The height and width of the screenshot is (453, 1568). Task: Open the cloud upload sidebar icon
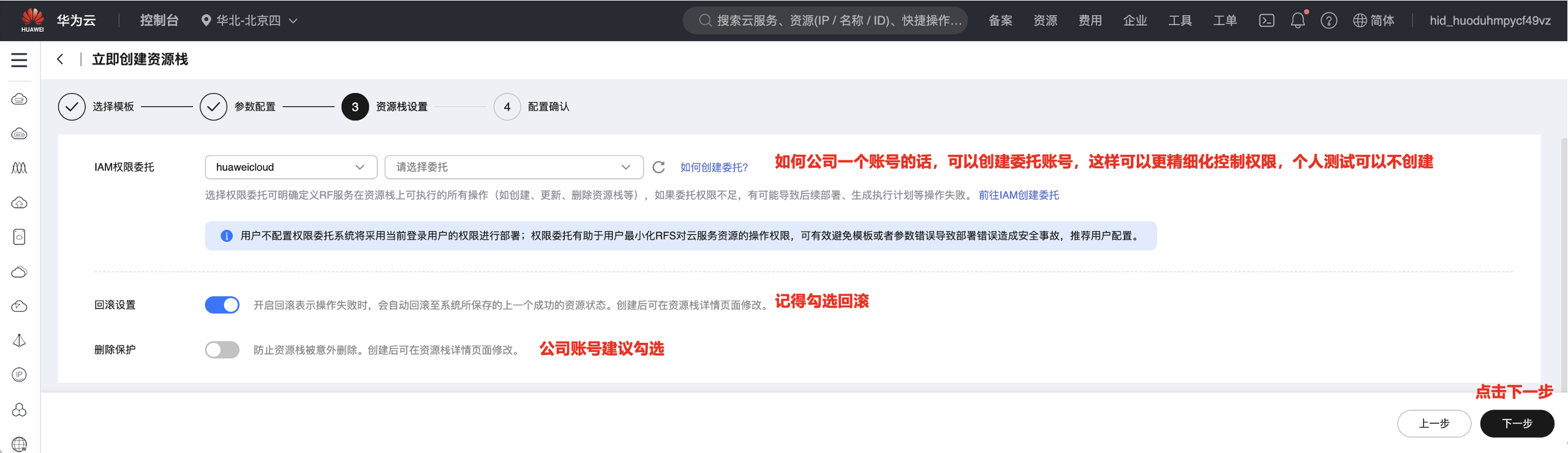point(20,203)
